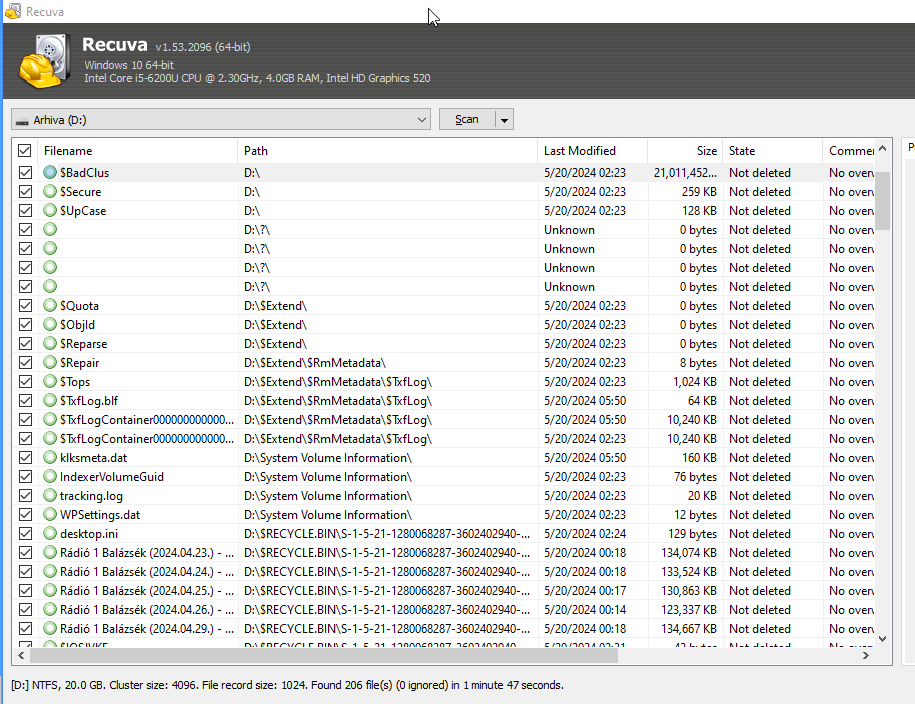Click the green status circle for desktop.ini
This screenshot has width=915, height=704.
pyautogui.click(x=50, y=533)
